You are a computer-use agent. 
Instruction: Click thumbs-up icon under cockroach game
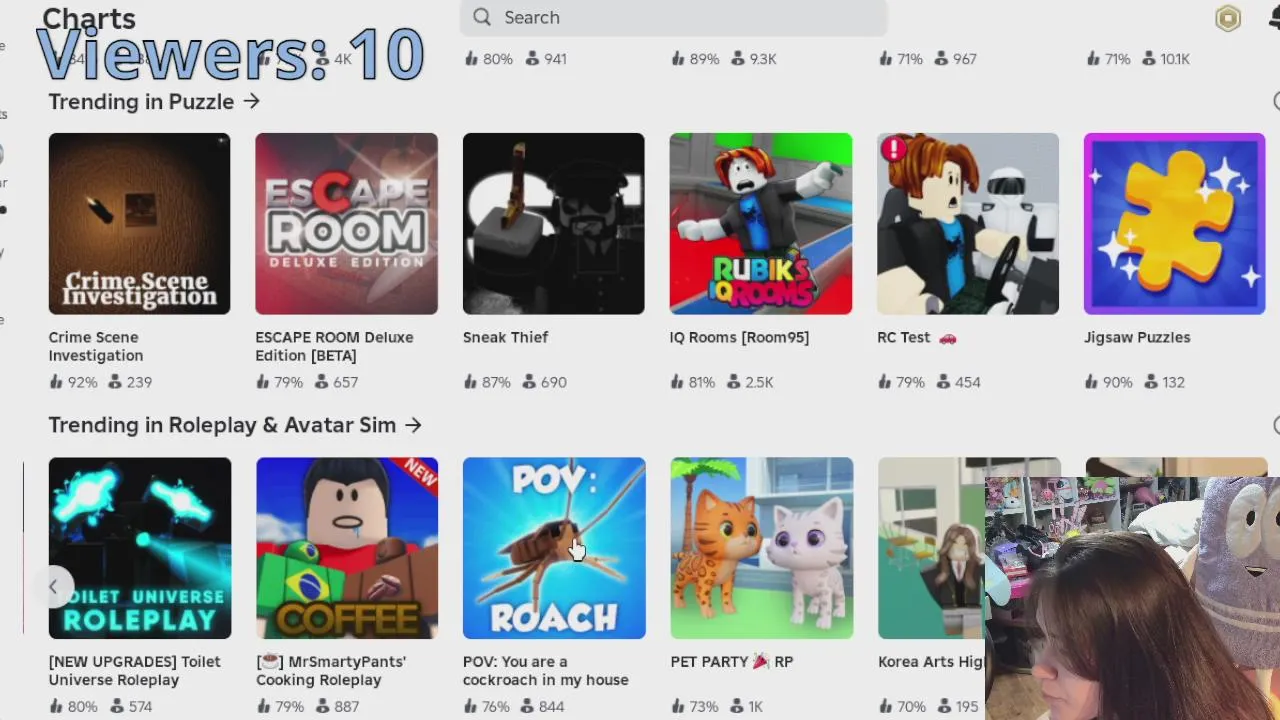tap(471, 706)
